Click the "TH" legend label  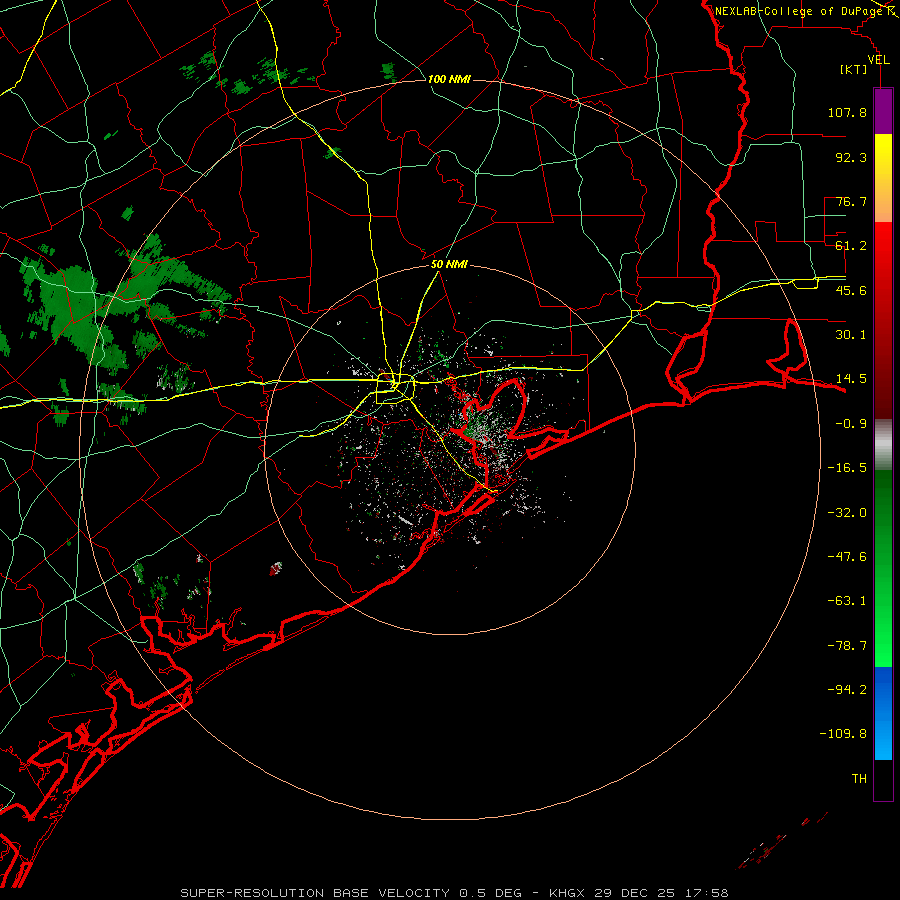tap(859, 779)
